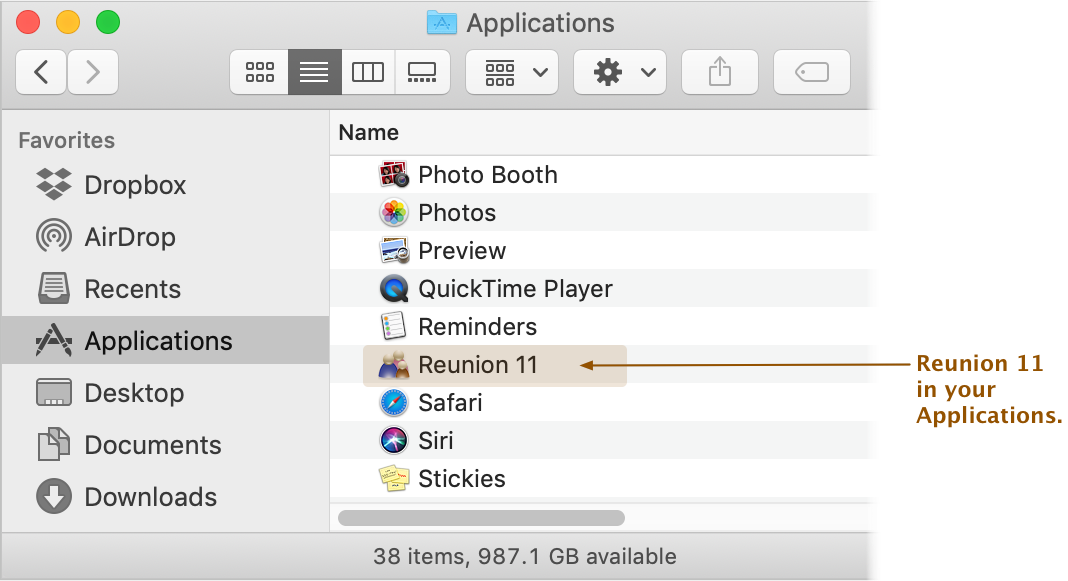This screenshot has height=581, width=1068.
Task: Select the Photos file name
Action: (457, 213)
